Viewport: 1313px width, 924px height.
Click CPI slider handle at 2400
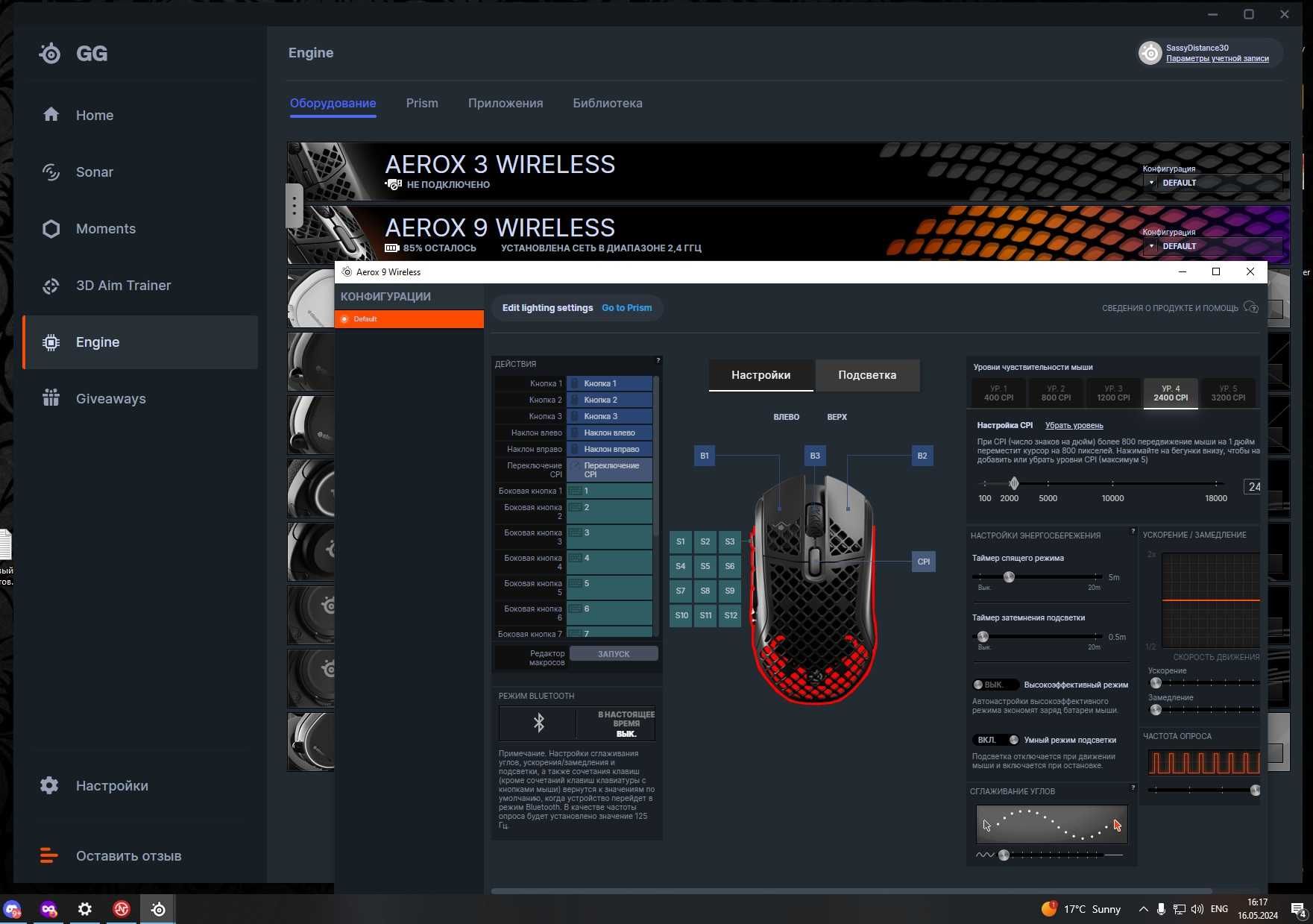tap(1013, 483)
